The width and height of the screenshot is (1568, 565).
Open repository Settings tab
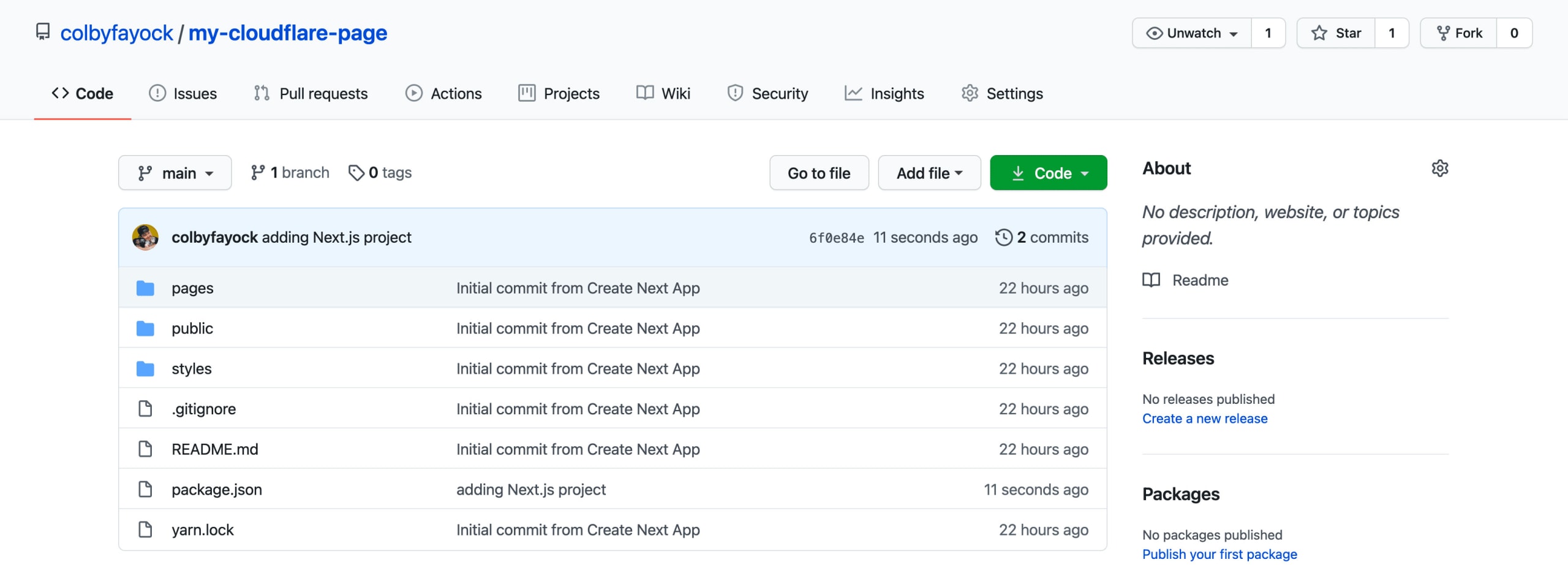click(x=1002, y=93)
